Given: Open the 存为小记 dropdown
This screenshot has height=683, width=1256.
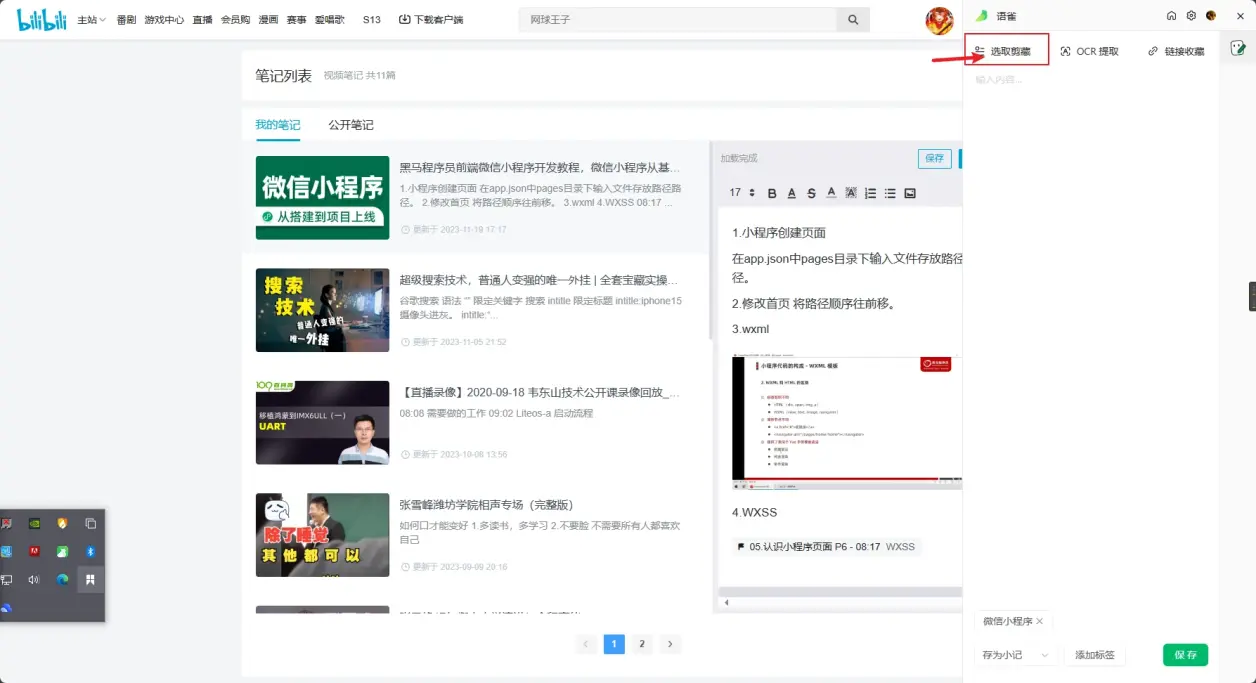Looking at the screenshot, I should click(x=1016, y=655).
